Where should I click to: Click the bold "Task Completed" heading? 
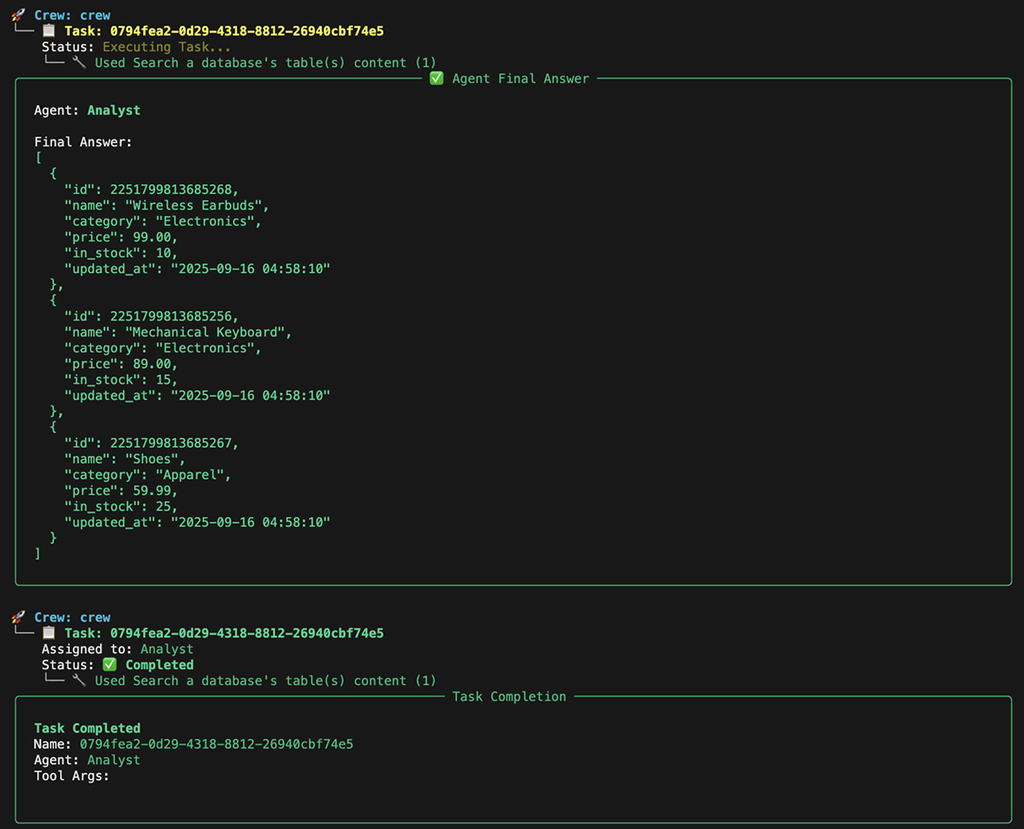point(87,728)
